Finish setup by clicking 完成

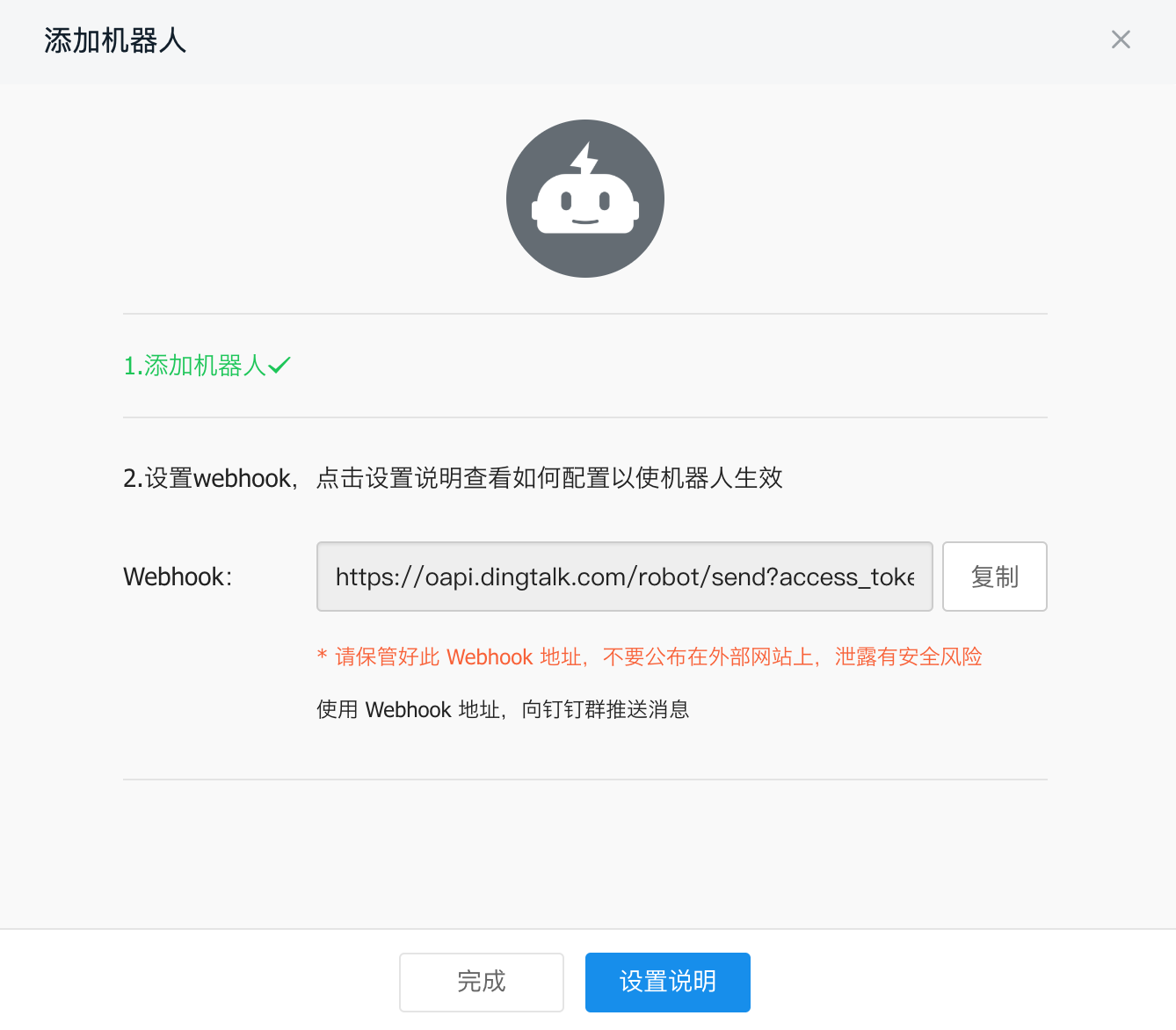point(481,982)
